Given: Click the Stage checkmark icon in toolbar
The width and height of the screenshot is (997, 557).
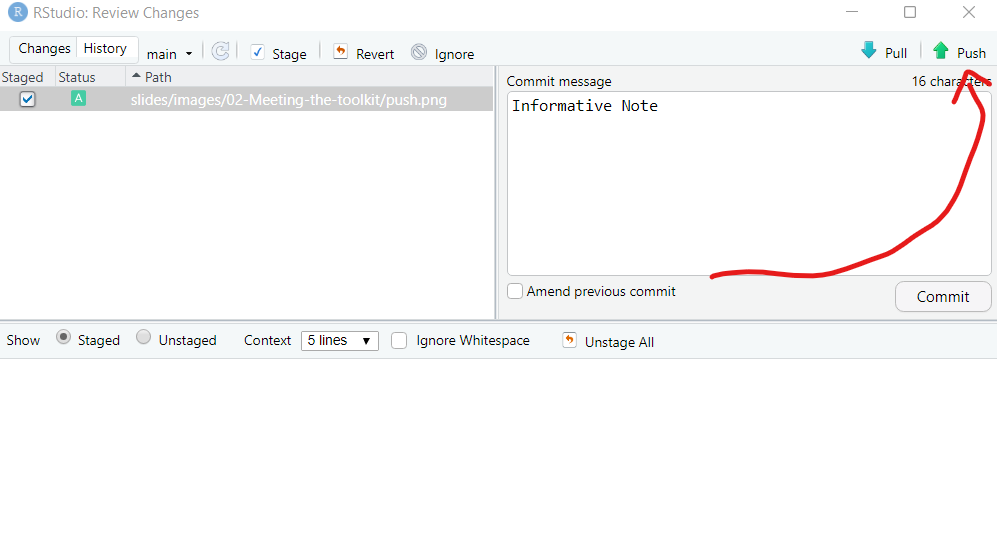Looking at the screenshot, I should (257, 52).
